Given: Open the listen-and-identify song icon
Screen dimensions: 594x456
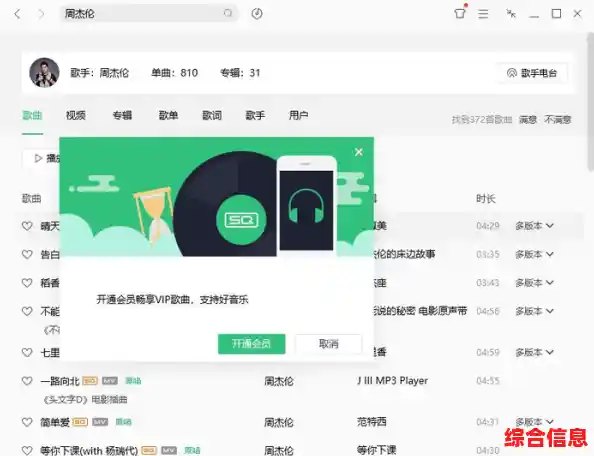Looking at the screenshot, I should 257,14.
